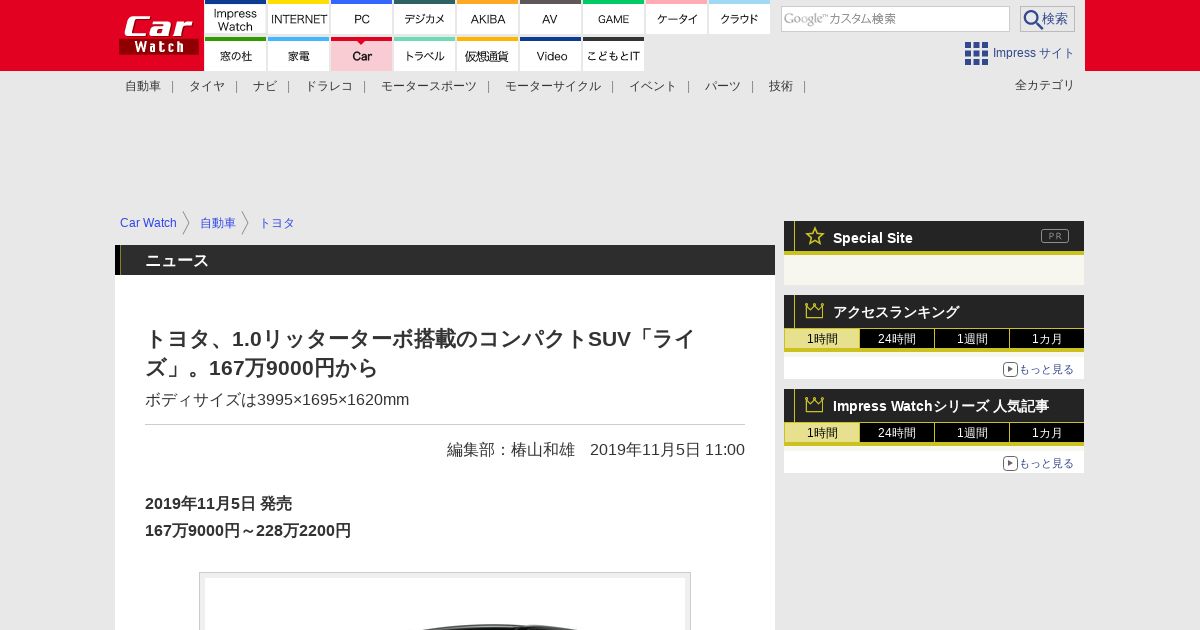Open the タイヤ category menu
This screenshot has width=1200, height=630.
207,86
